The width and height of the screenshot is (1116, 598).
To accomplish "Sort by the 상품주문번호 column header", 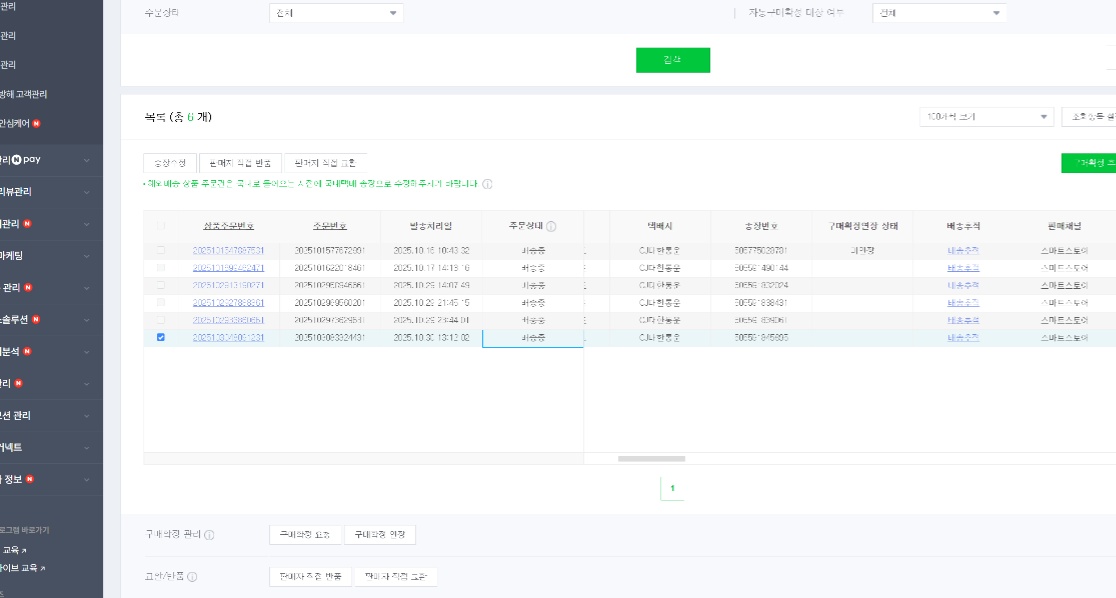I will (228, 226).
